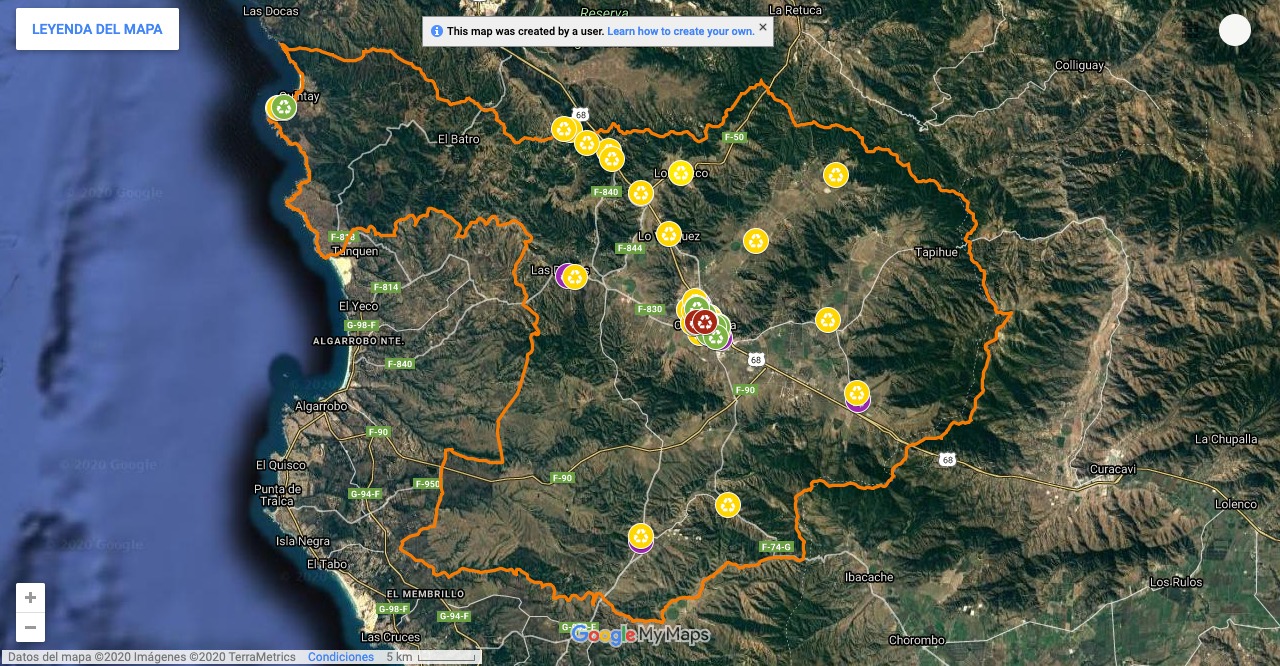Click the Google My Maps logo

(640, 635)
